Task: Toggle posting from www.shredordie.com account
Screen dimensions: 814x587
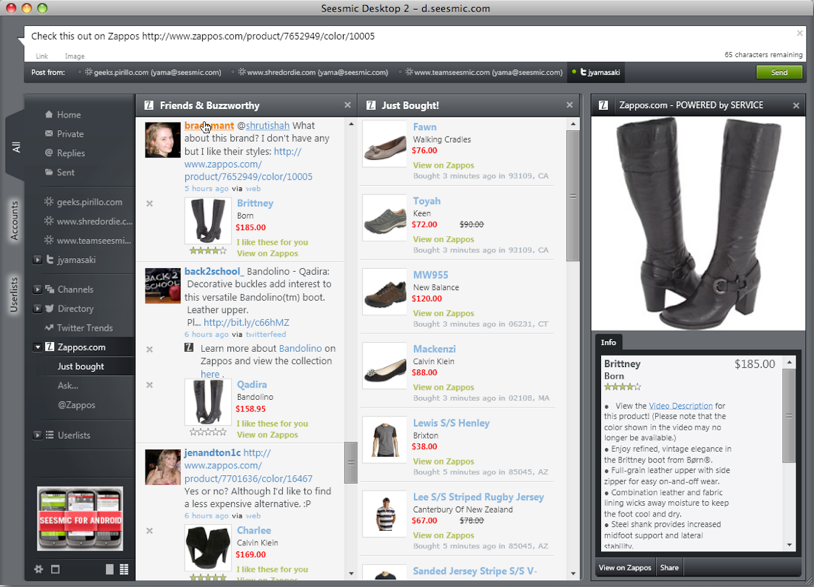Action: 310,72
